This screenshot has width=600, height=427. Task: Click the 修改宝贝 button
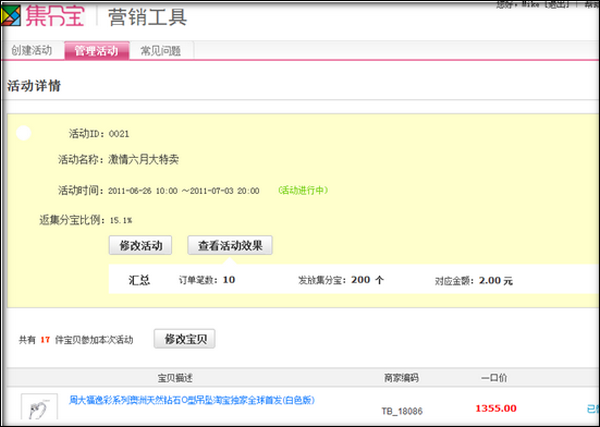pos(184,339)
